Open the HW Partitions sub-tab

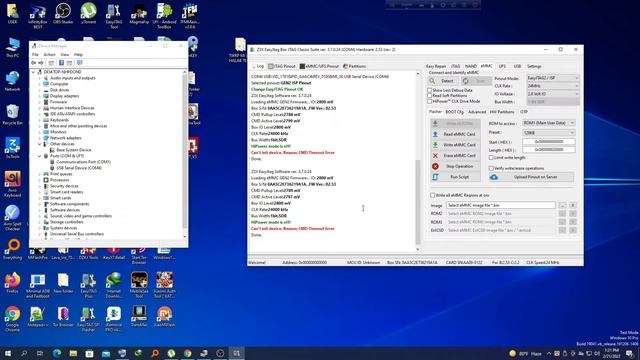point(502,112)
